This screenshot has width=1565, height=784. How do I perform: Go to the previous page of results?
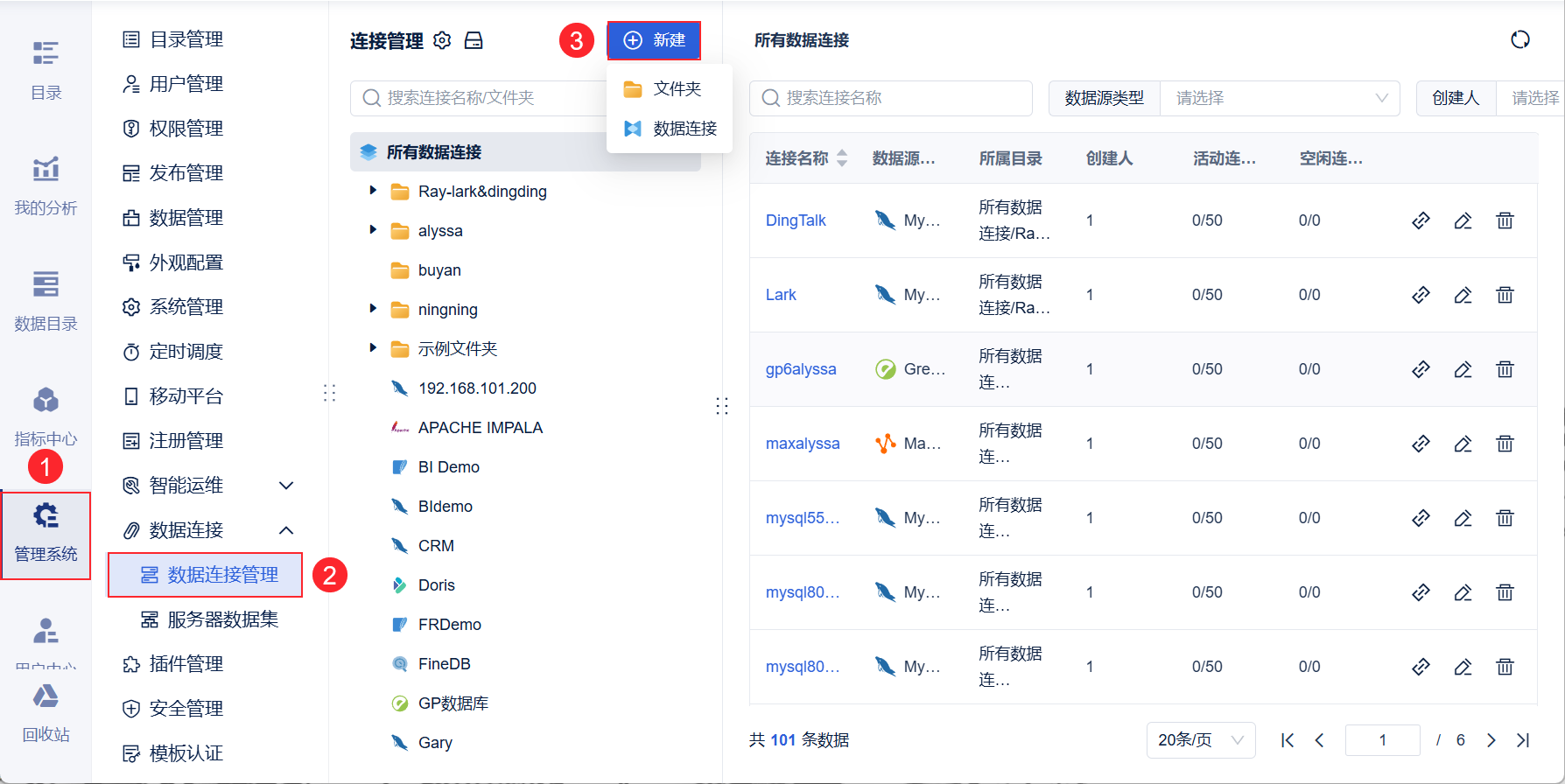[1319, 740]
